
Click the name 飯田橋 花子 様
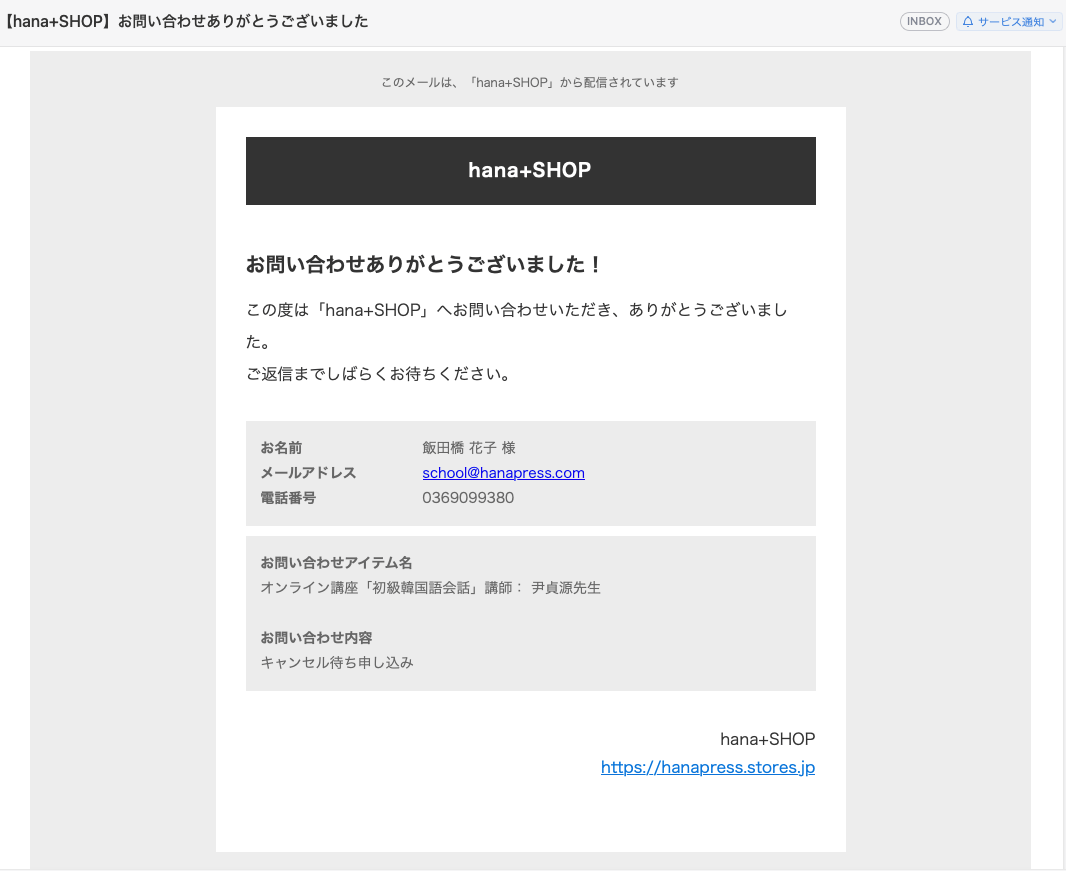(468, 447)
